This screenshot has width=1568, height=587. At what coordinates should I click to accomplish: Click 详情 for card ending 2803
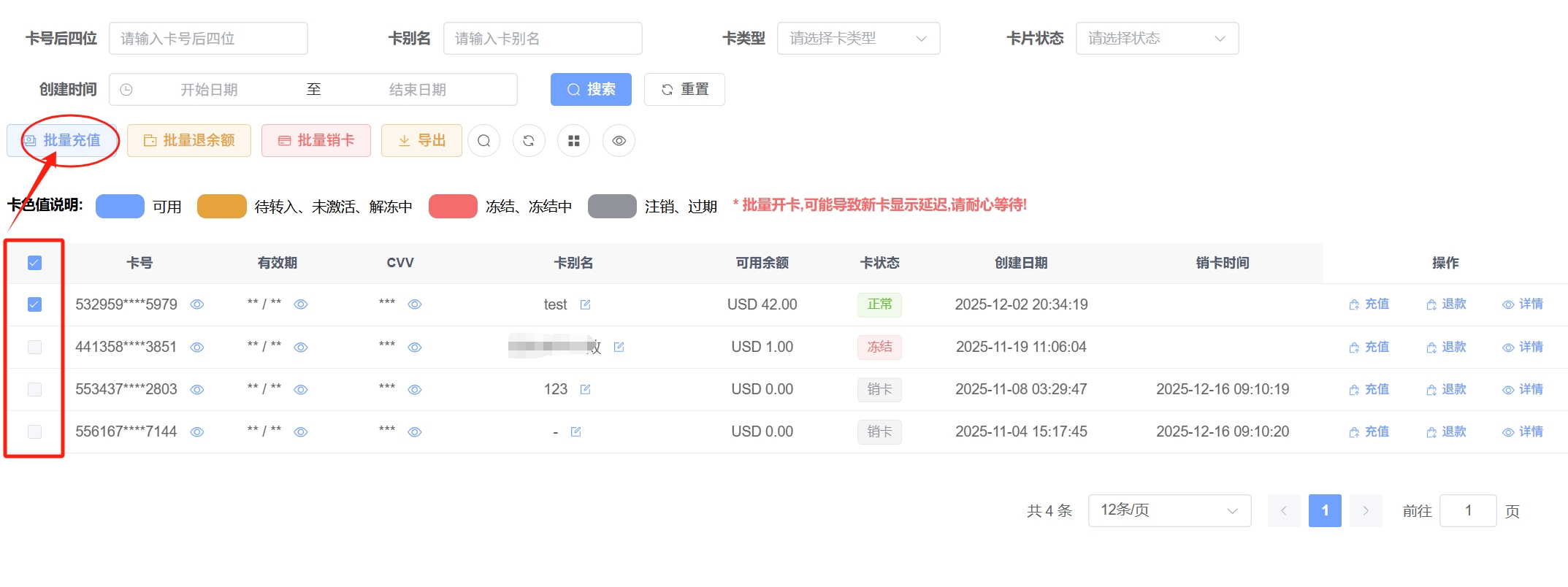click(x=1523, y=390)
